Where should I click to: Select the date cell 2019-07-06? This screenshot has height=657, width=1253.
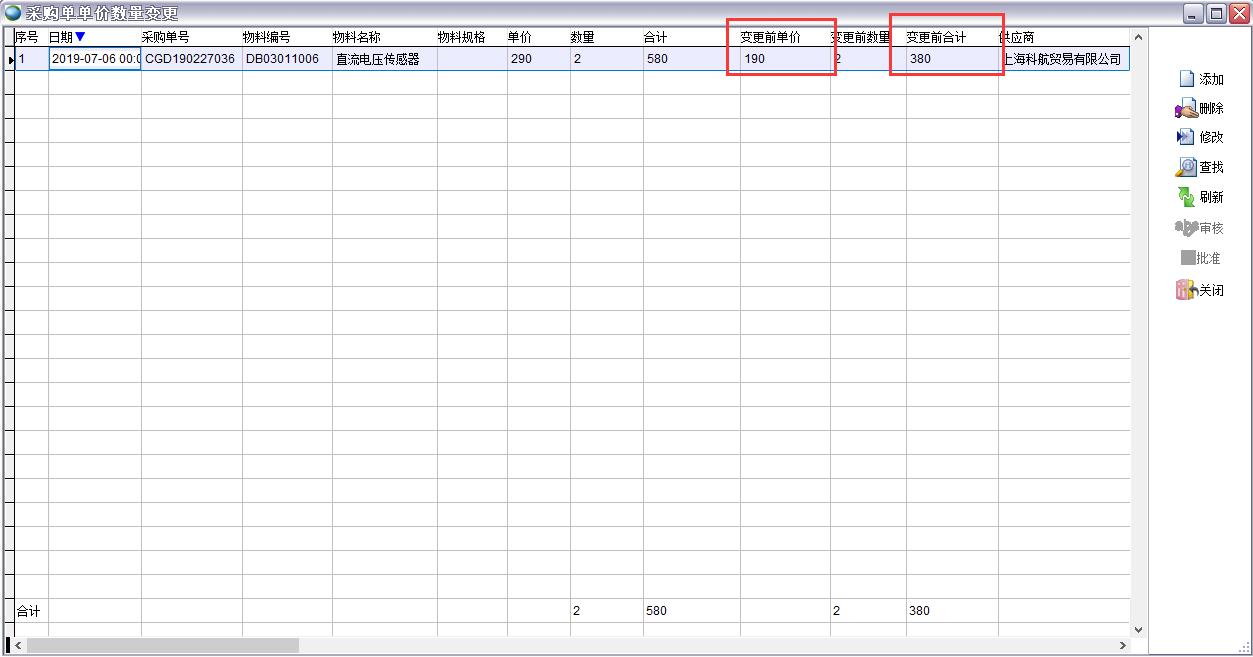pyautogui.click(x=95, y=59)
